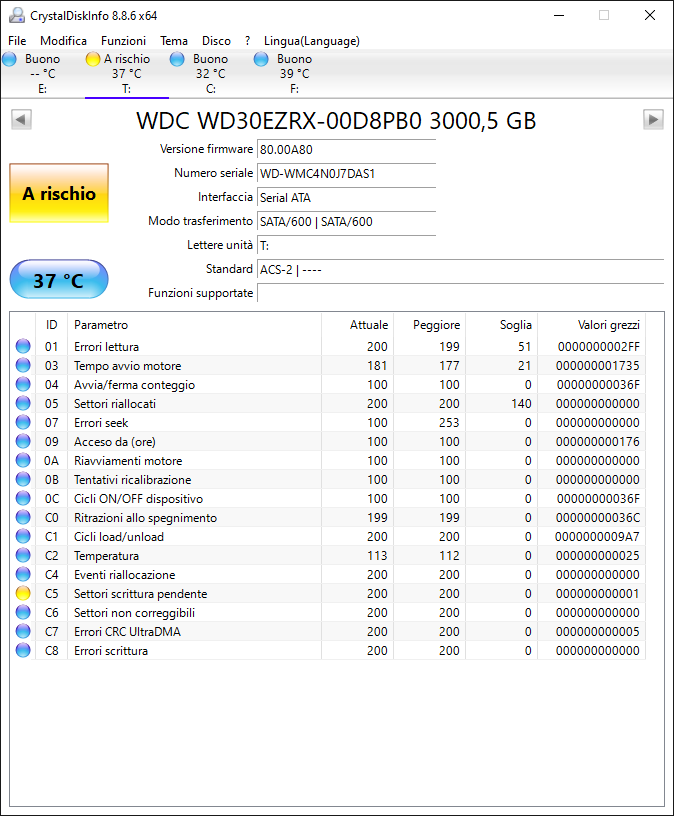The height and width of the screenshot is (816, 674).
Task: Select the 'Errori CRC UltraDMA' parameter text
Action: 127,632
